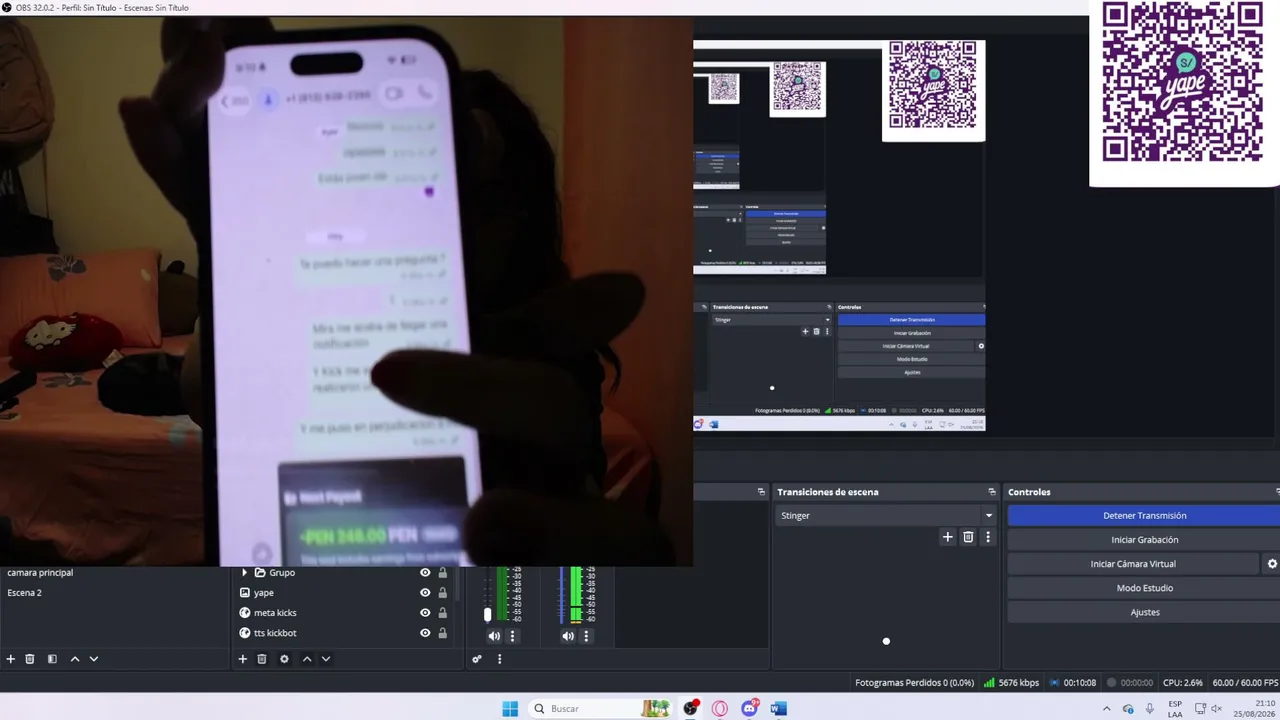This screenshot has height=720, width=1280.
Task: Open options menu for first audio channel
Action: 513,636
